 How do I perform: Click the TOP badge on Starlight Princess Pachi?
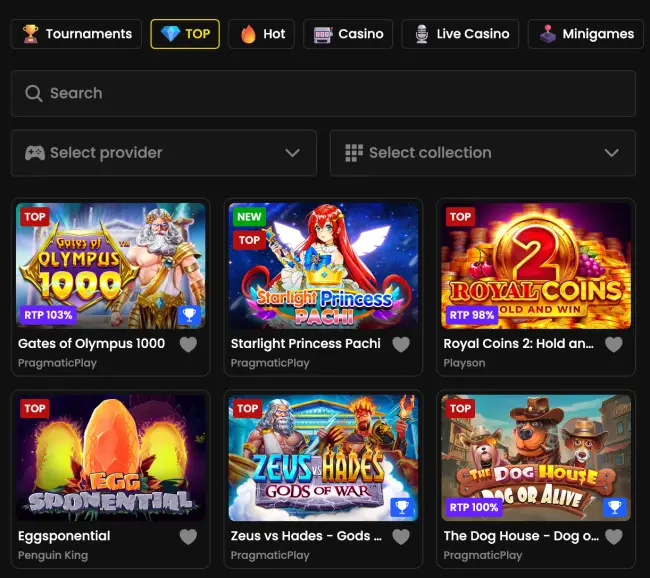pyautogui.click(x=249, y=240)
